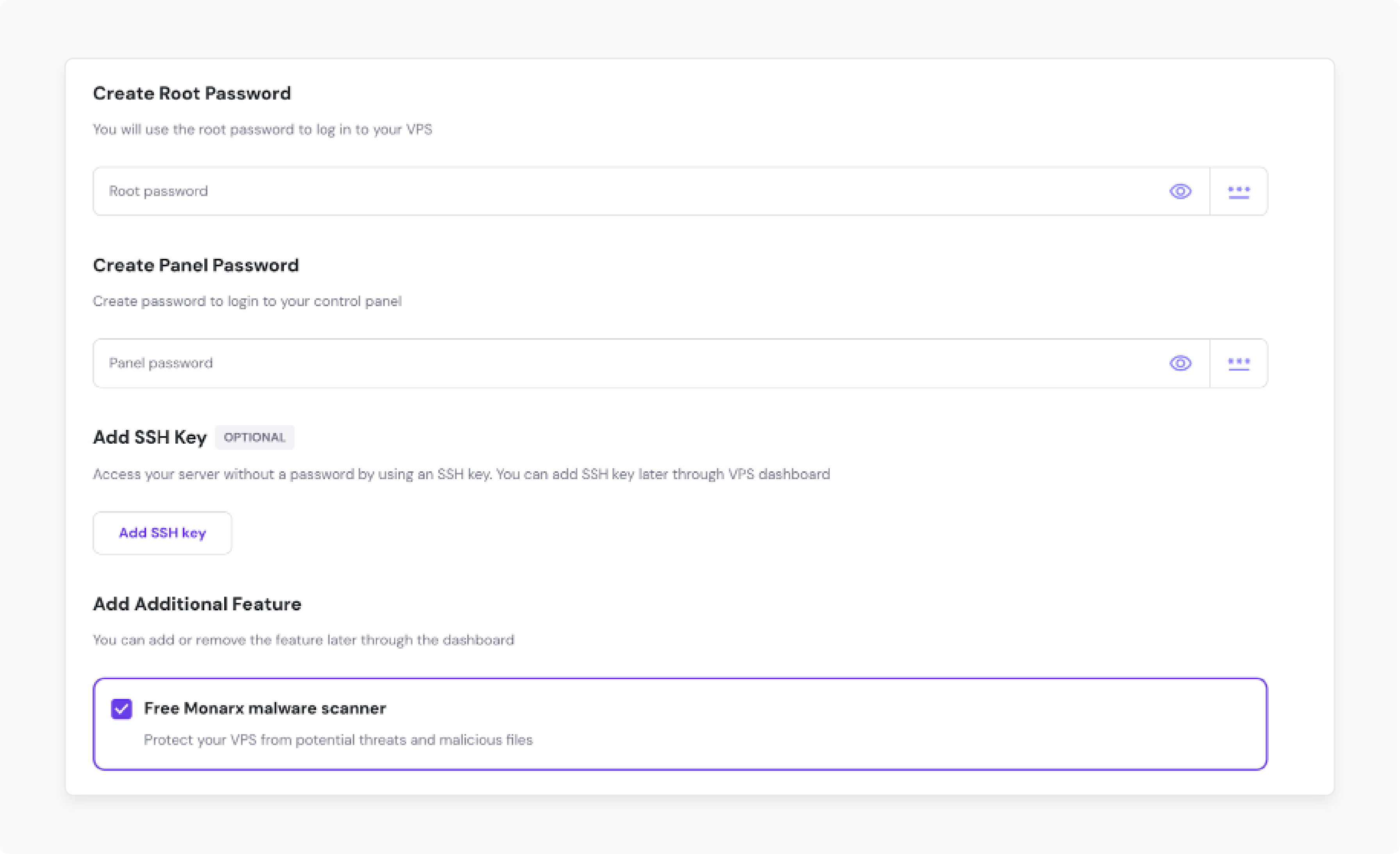
Task: Click the 'Add SSH Key' heading
Action: tap(150, 437)
